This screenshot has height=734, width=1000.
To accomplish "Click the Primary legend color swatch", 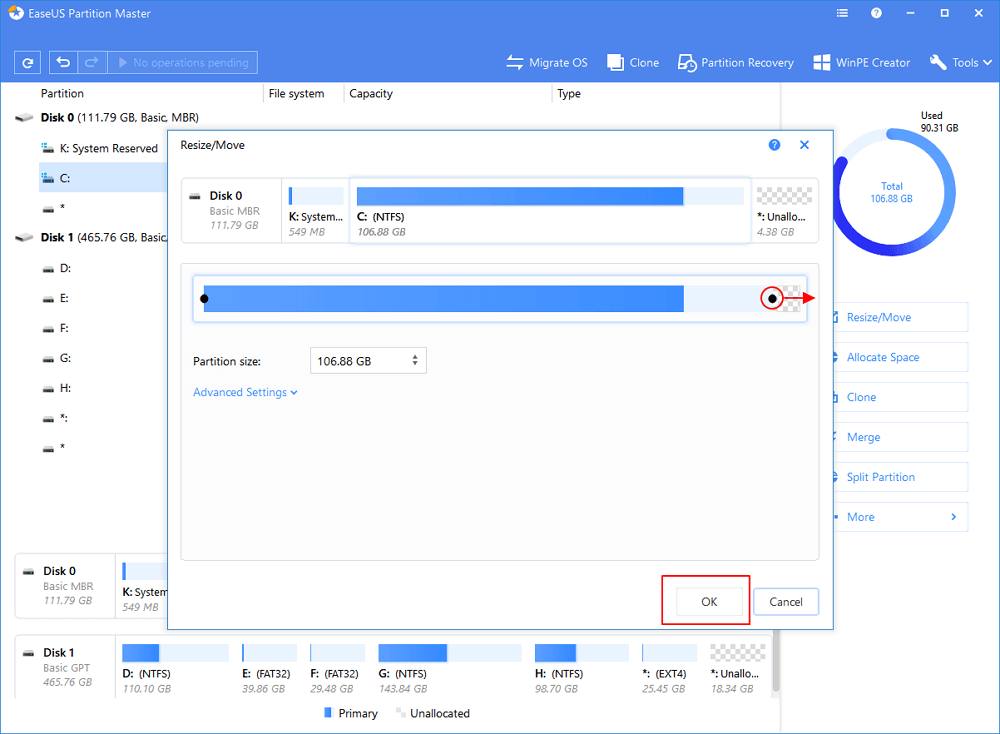I will (x=328, y=712).
